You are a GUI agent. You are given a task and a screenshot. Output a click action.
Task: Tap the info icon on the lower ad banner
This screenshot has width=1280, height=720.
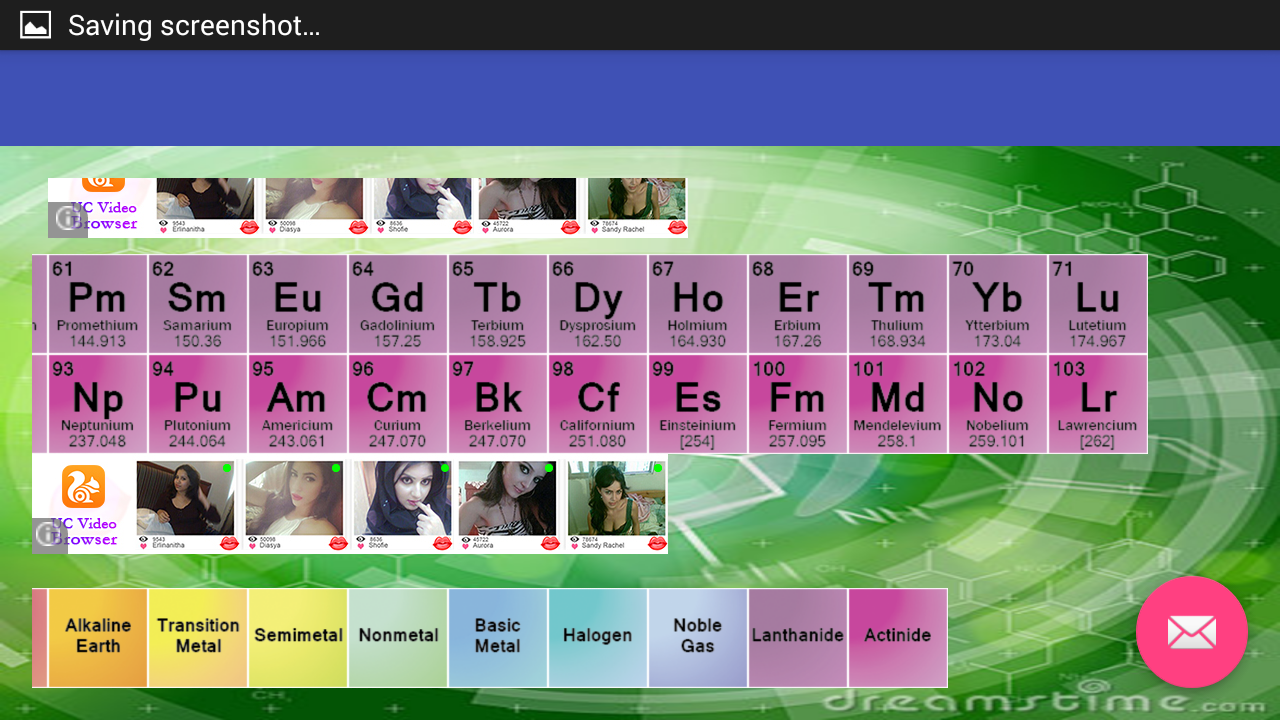pyautogui.click(x=49, y=535)
